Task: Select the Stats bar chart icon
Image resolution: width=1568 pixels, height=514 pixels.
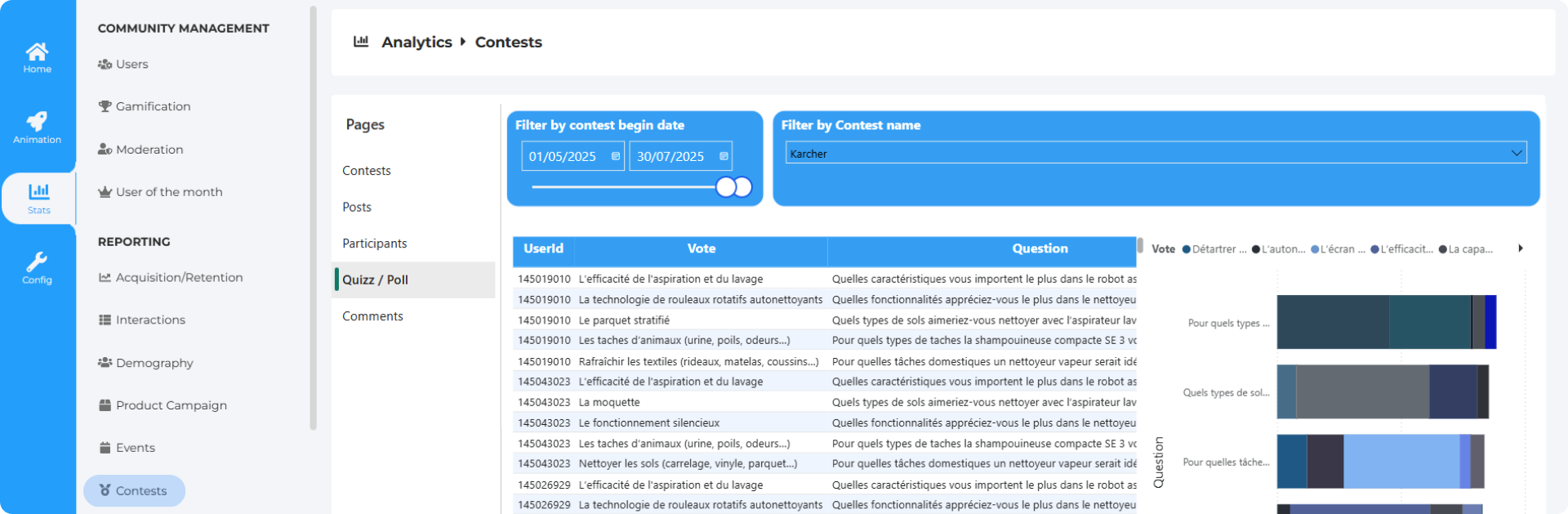Action: coord(38,192)
